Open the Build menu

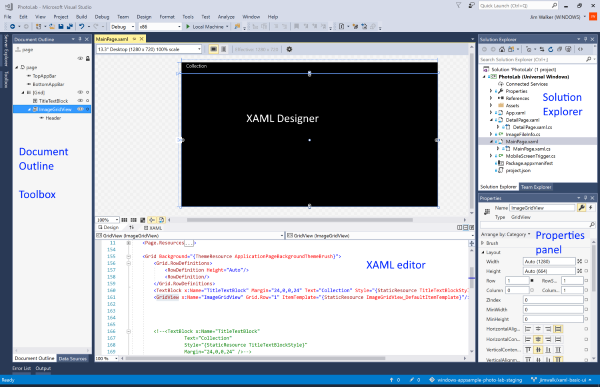coord(82,17)
